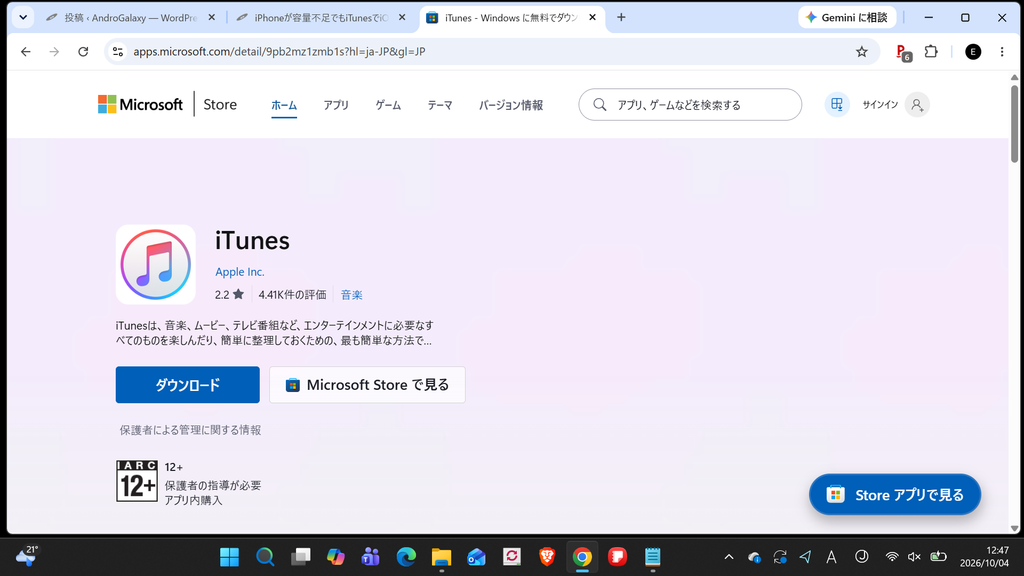Screen dimensions: 1024x576
Task: Open 保護者による管理に関する情報 link
Action: (190, 430)
